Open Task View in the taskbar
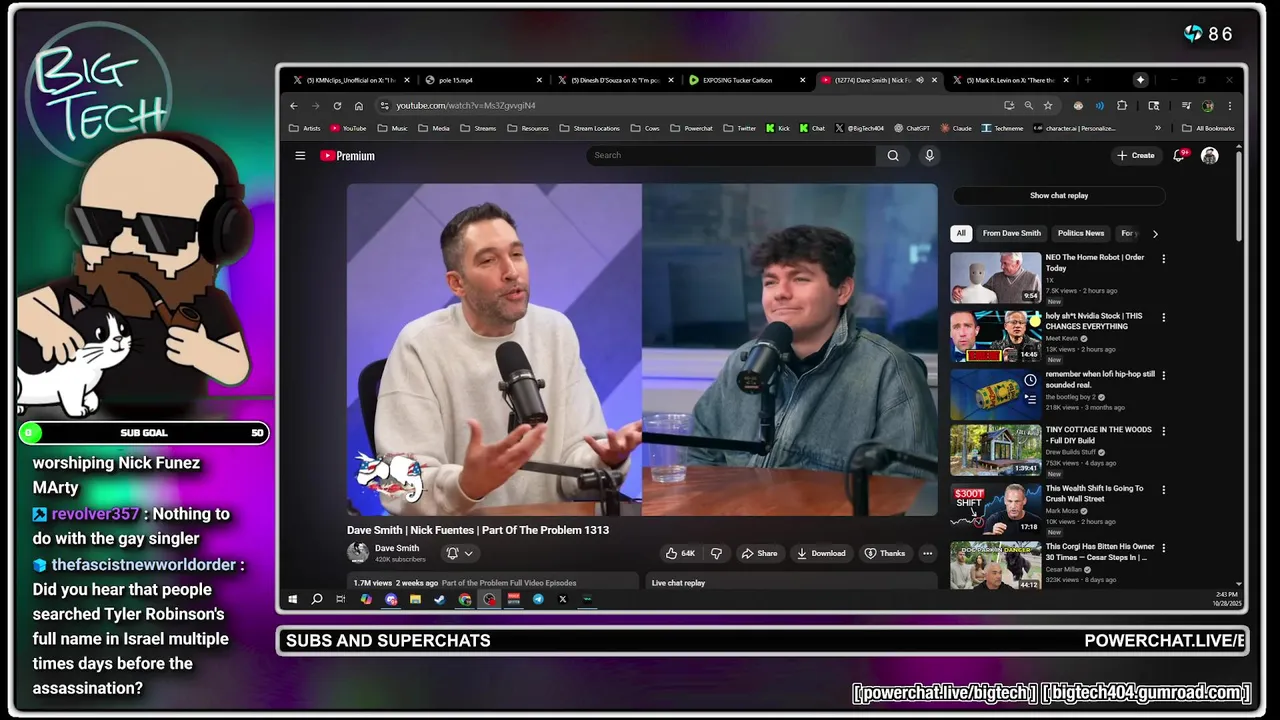Screen dimensions: 1280x720 coord(341,599)
